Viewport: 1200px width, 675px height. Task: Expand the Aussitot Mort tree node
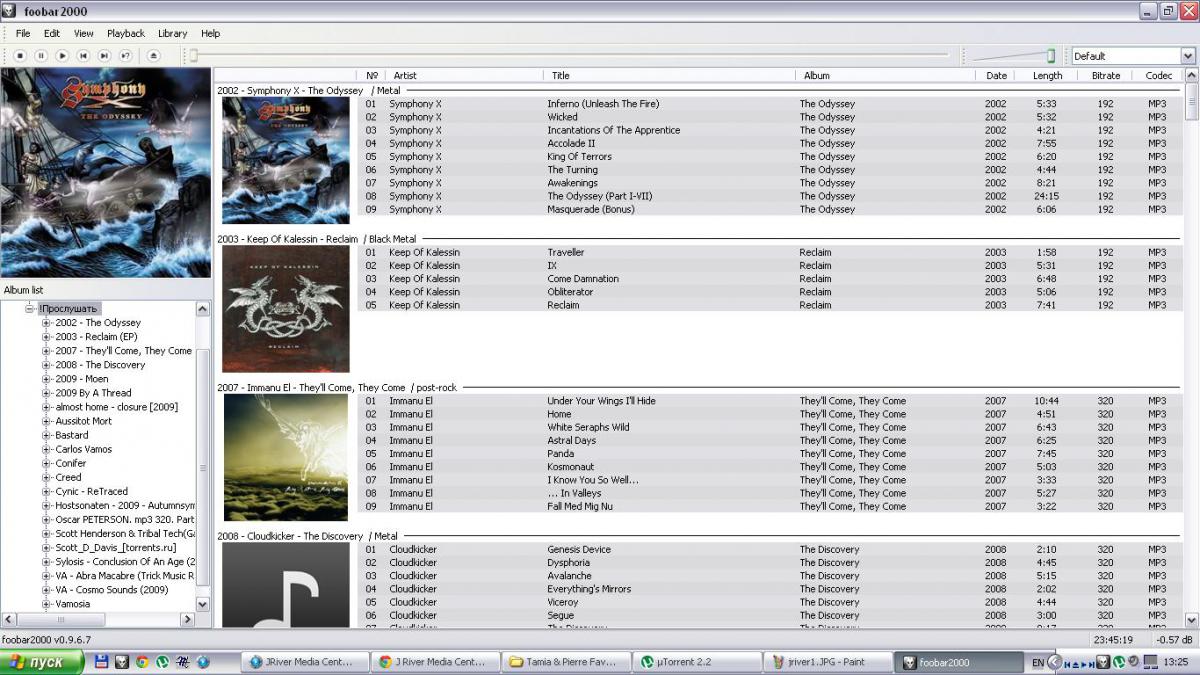pos(46,421)
